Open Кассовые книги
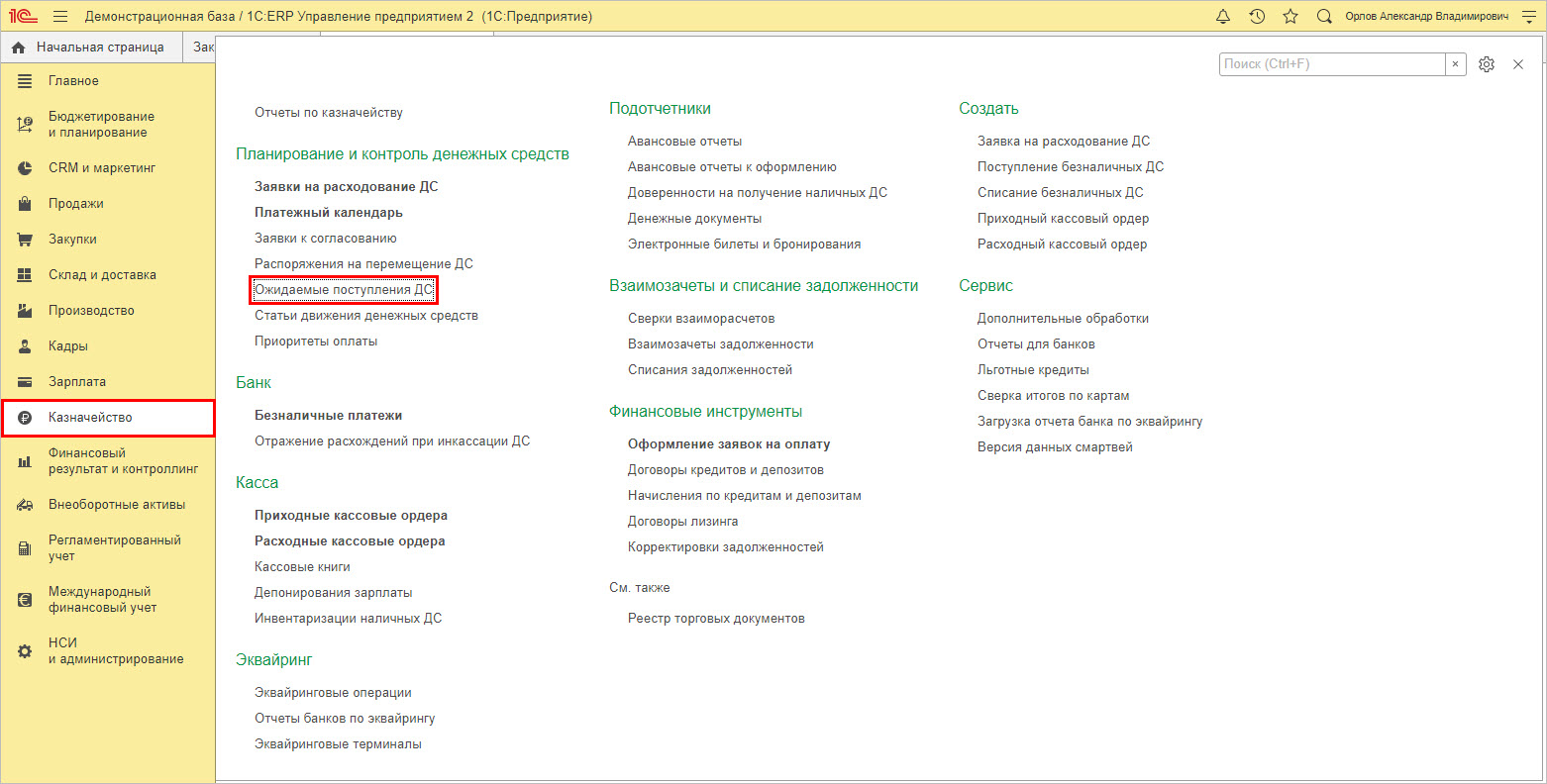The height and width of the screenshot is (784, 1547). 302,566
